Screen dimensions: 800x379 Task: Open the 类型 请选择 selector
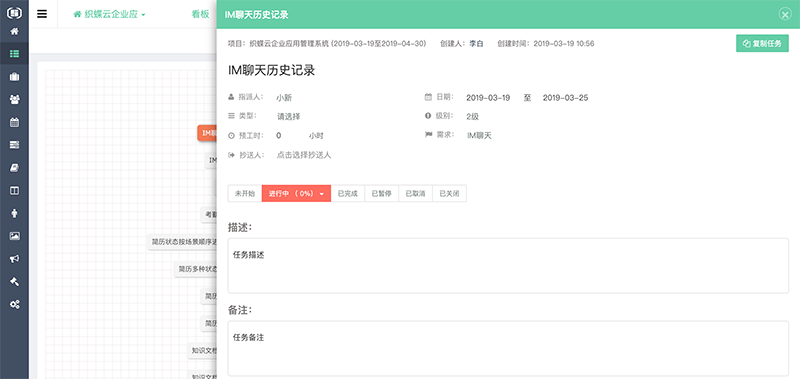pos(289,116)
